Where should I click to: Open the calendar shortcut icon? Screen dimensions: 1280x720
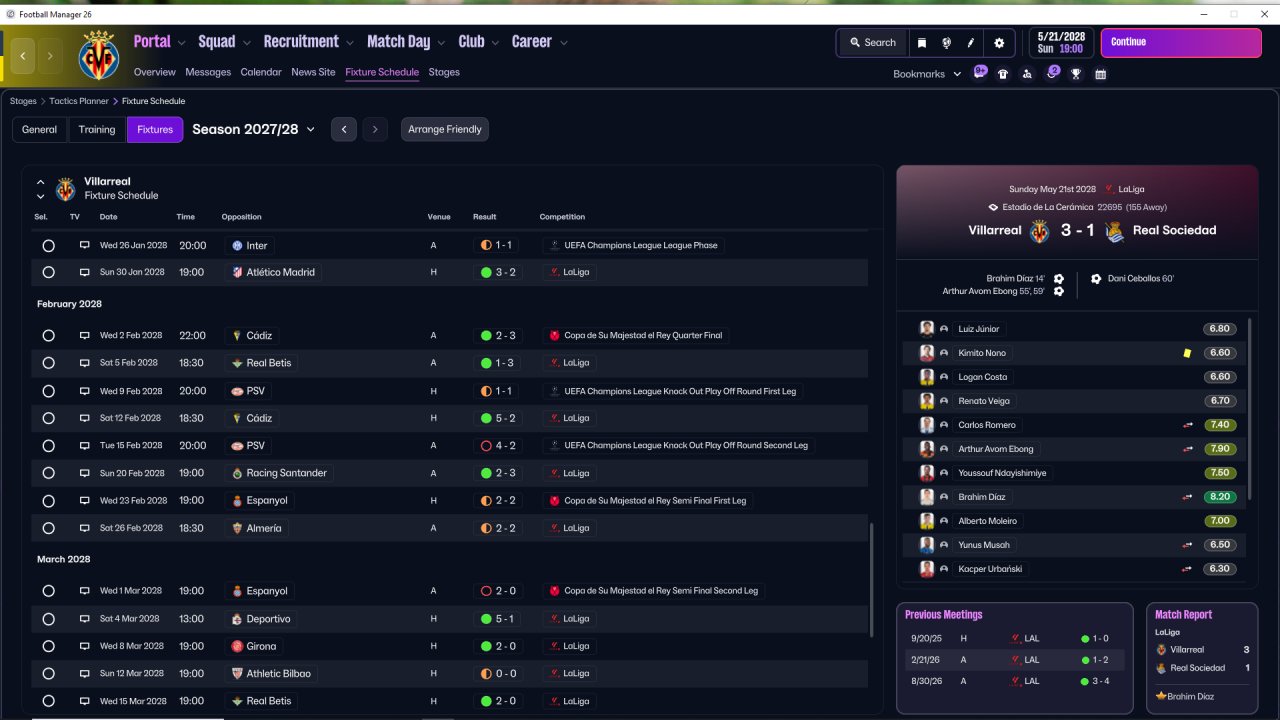[x=1100, y=74]
